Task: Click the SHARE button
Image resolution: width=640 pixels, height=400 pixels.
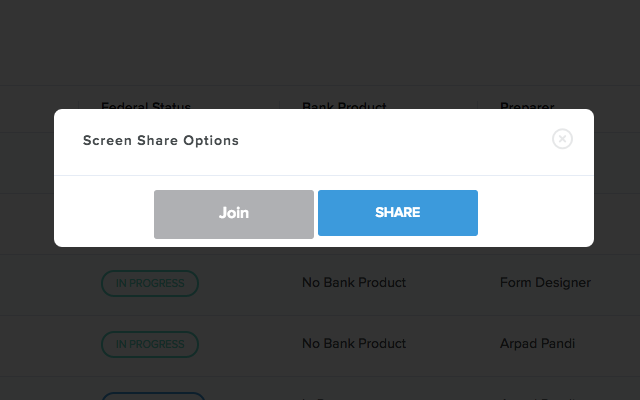Action: point(398,213)
